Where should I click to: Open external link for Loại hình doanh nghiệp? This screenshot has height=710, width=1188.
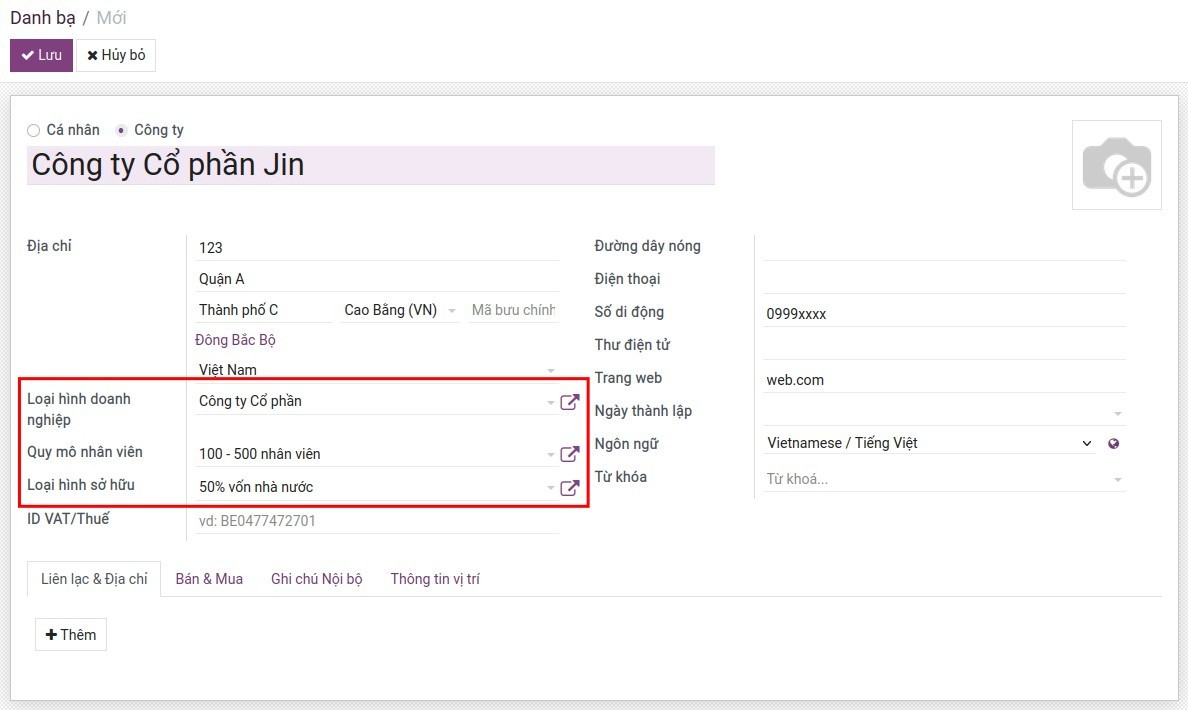[569, 402]
